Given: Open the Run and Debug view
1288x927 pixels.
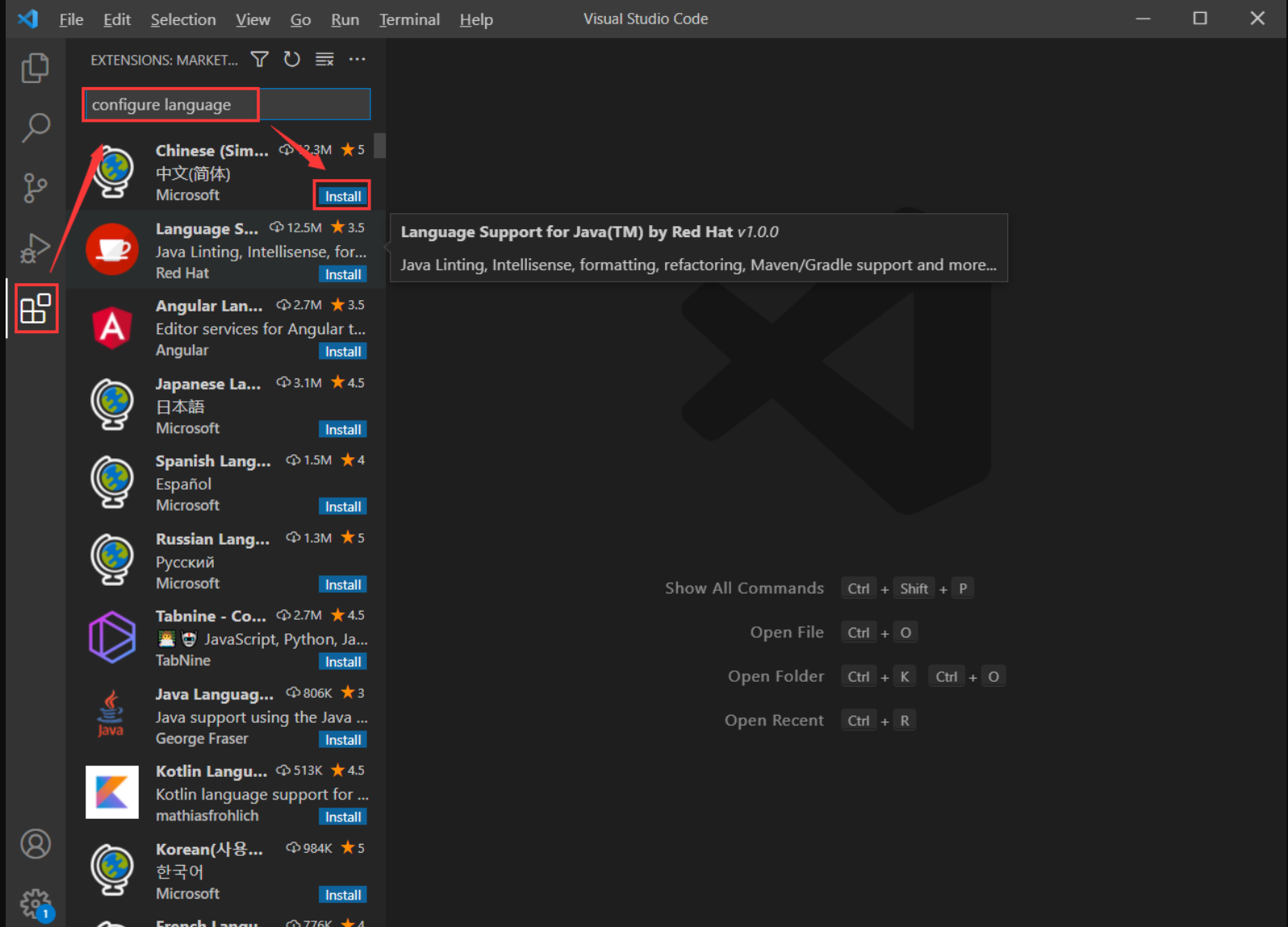Looking at the screenshot, I should [36, 248].
